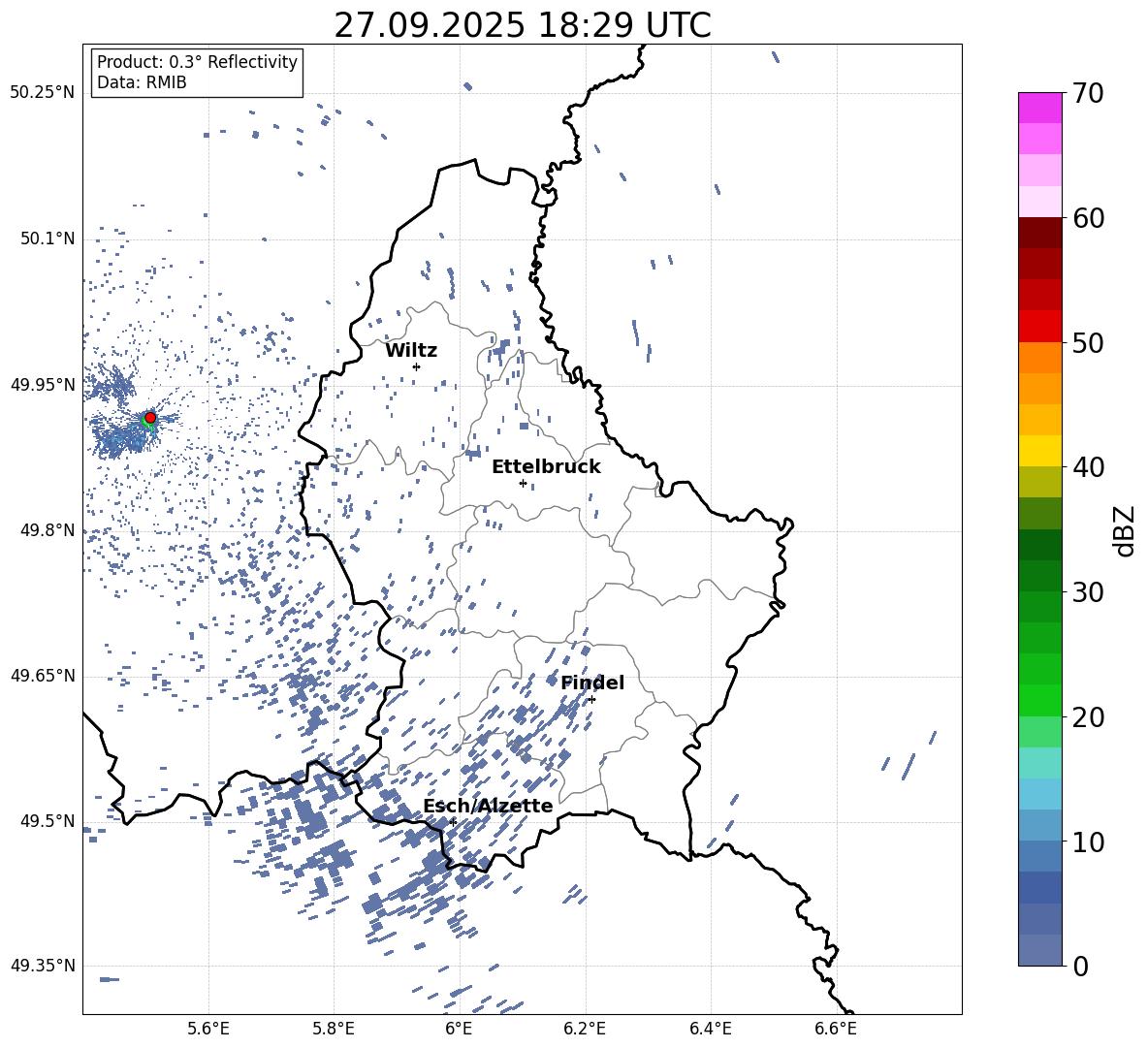Click the 5.8°E longitude label
The image size is (1148, 1048).
coord(334,1029)
